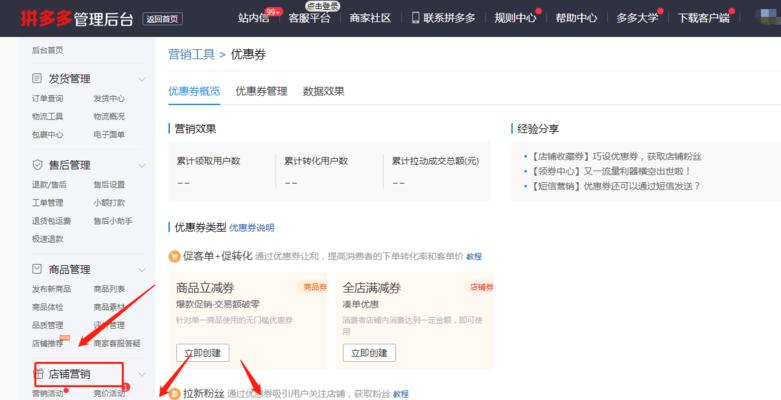Open the 优惠券说明 link

(252, 228)
